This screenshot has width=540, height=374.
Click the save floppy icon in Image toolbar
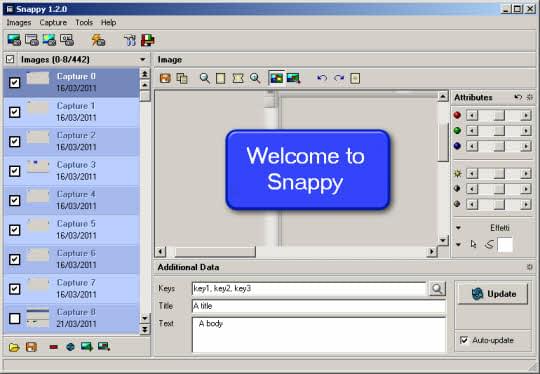click(165, 78)
